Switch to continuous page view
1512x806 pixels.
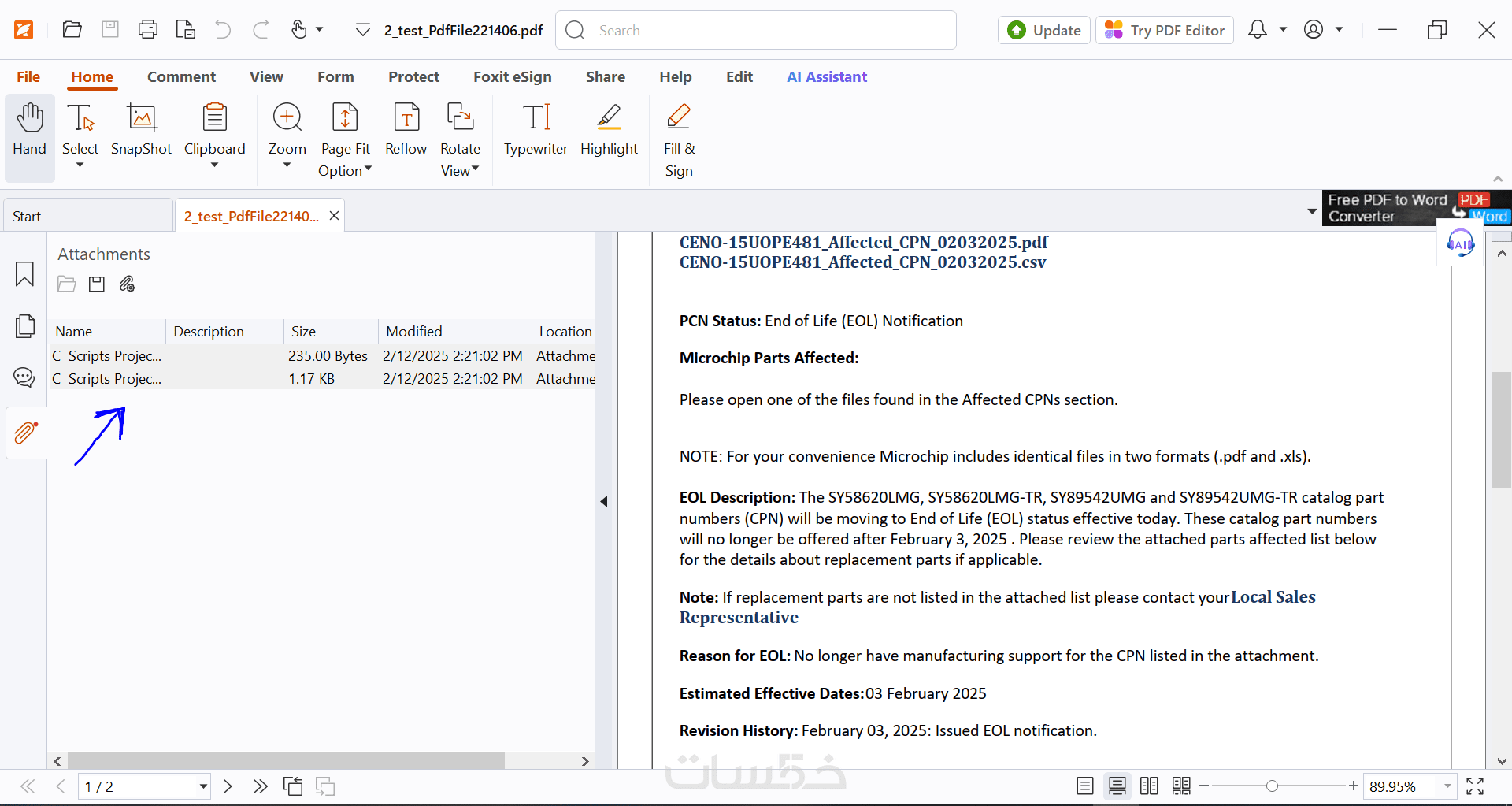1117,786
